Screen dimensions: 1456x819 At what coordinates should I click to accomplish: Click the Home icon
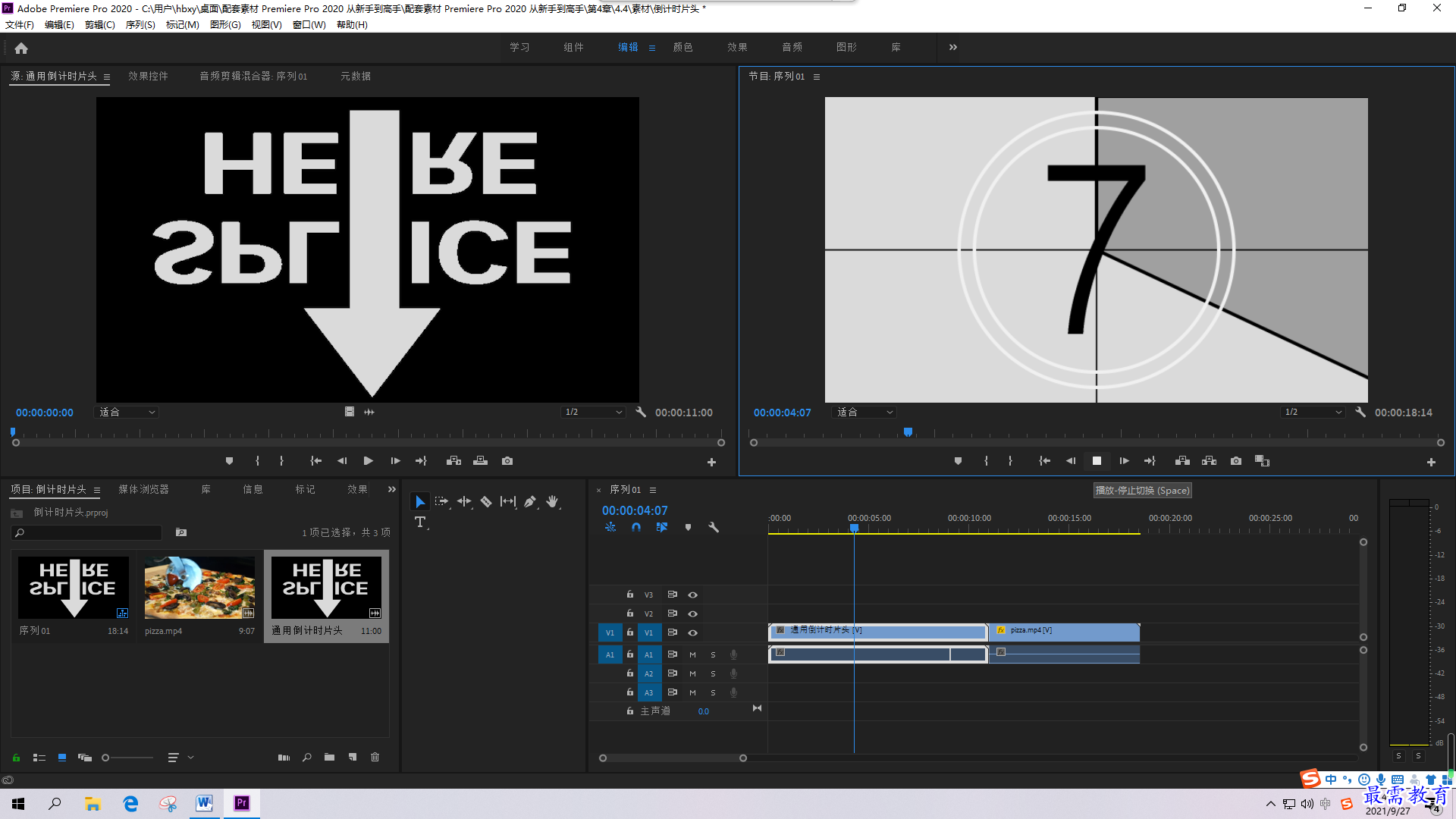[x=21, y=49]
